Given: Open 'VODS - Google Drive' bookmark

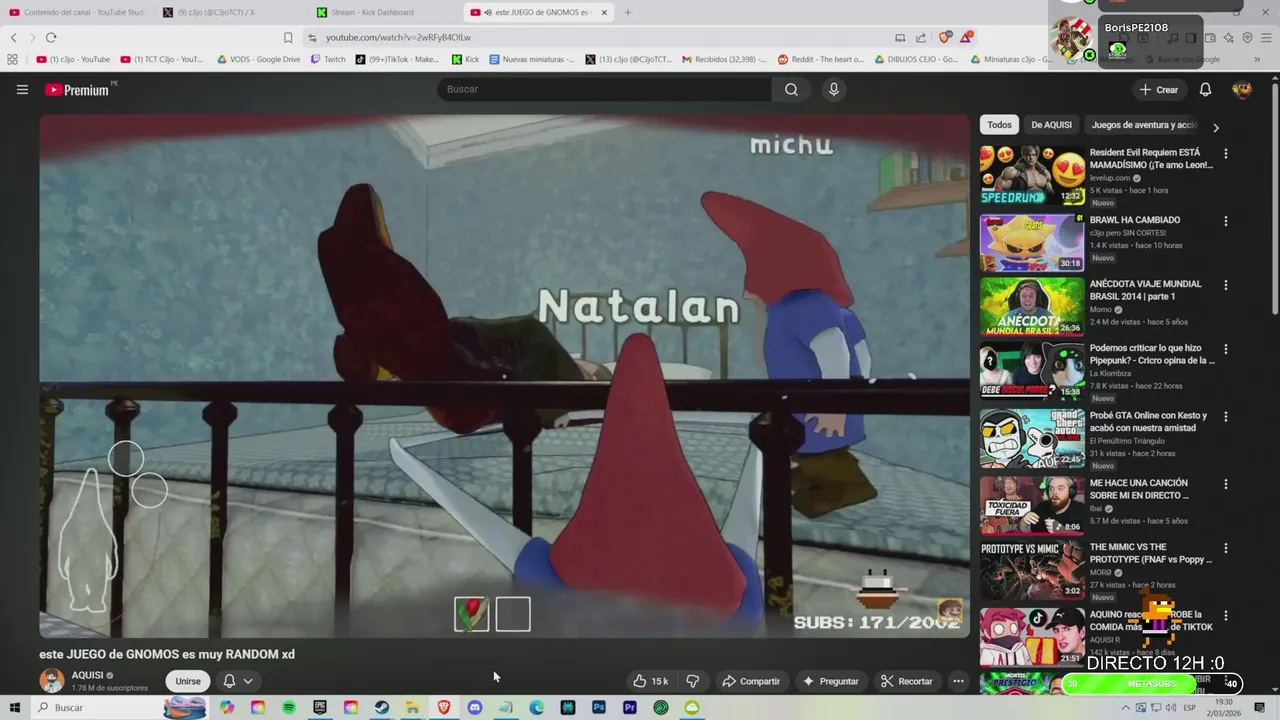Looking at the screenshot, I should 258,59.
